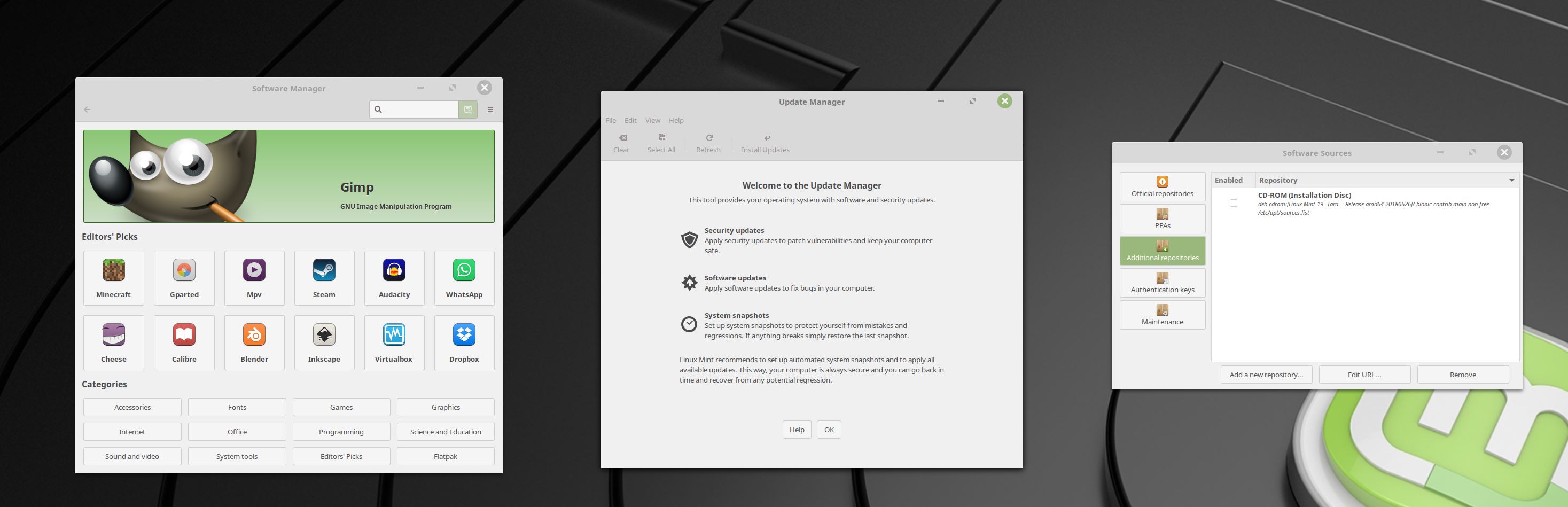This screenshot has width=1568, height=507.
Task: Open the Software Manager hamburger menu
Action: [490, 110]
